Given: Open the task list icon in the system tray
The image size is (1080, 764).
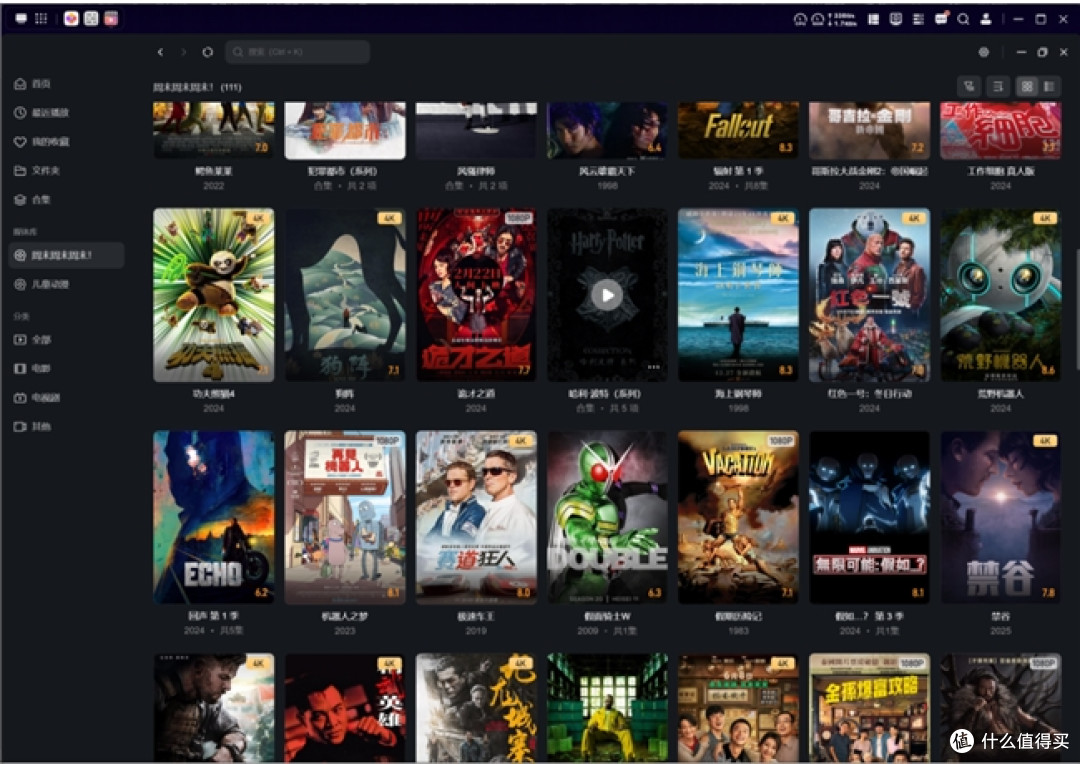Looking at the screenshot, I should pyautogui.click(x=918, y=19).
